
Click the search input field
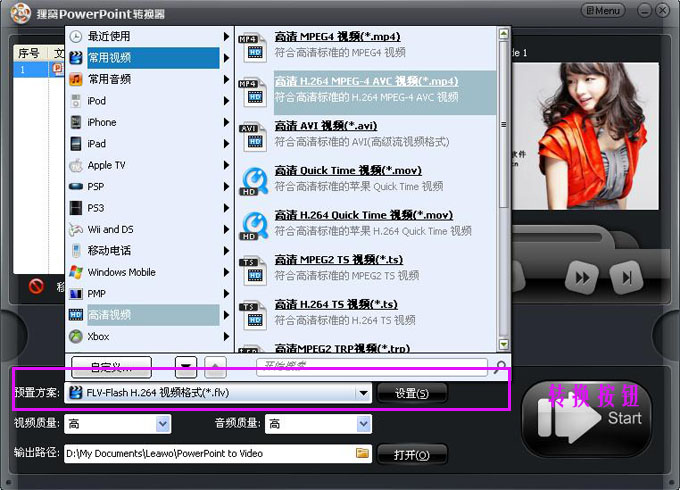(372, 367)
